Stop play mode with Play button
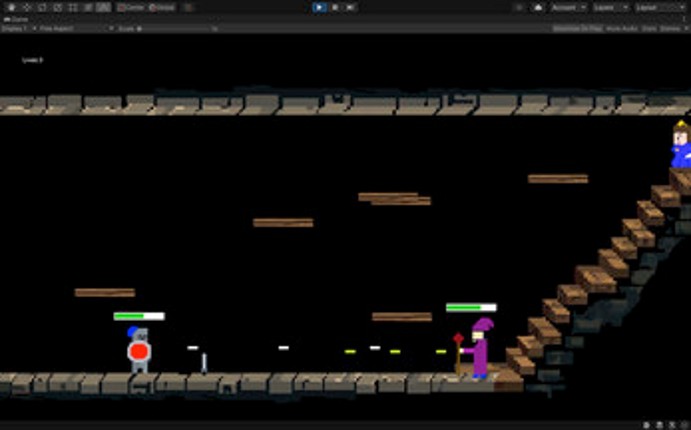 (319, 7)
